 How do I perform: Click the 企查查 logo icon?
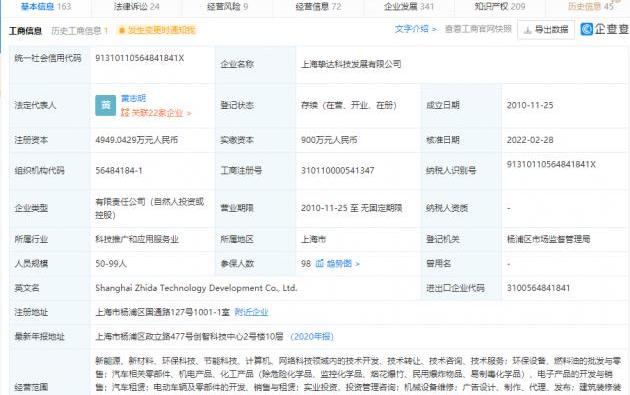[587, 29]
